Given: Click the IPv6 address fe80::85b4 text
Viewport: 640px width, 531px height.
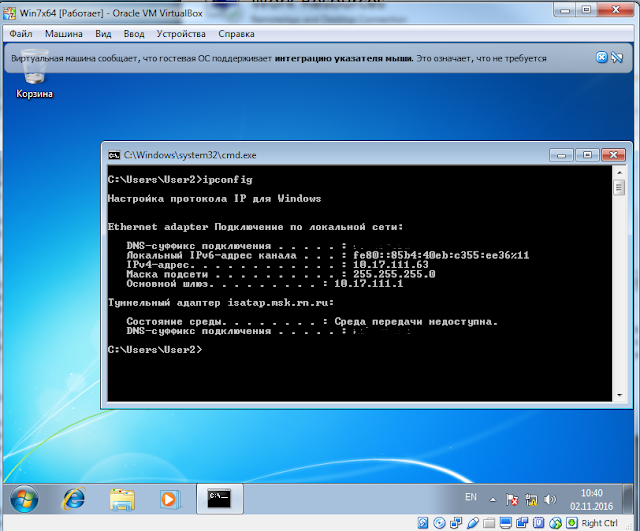Looking at the screenshot, I should (441, 255).
